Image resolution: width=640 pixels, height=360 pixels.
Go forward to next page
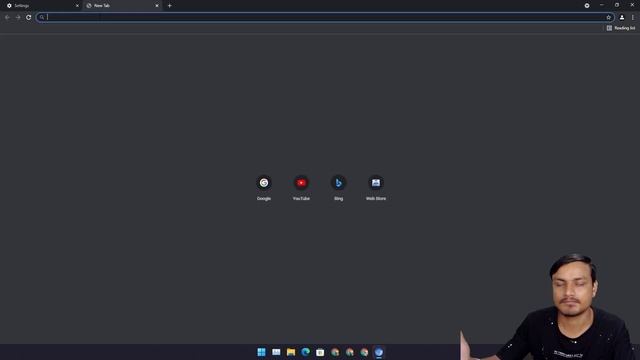(18, 17)
